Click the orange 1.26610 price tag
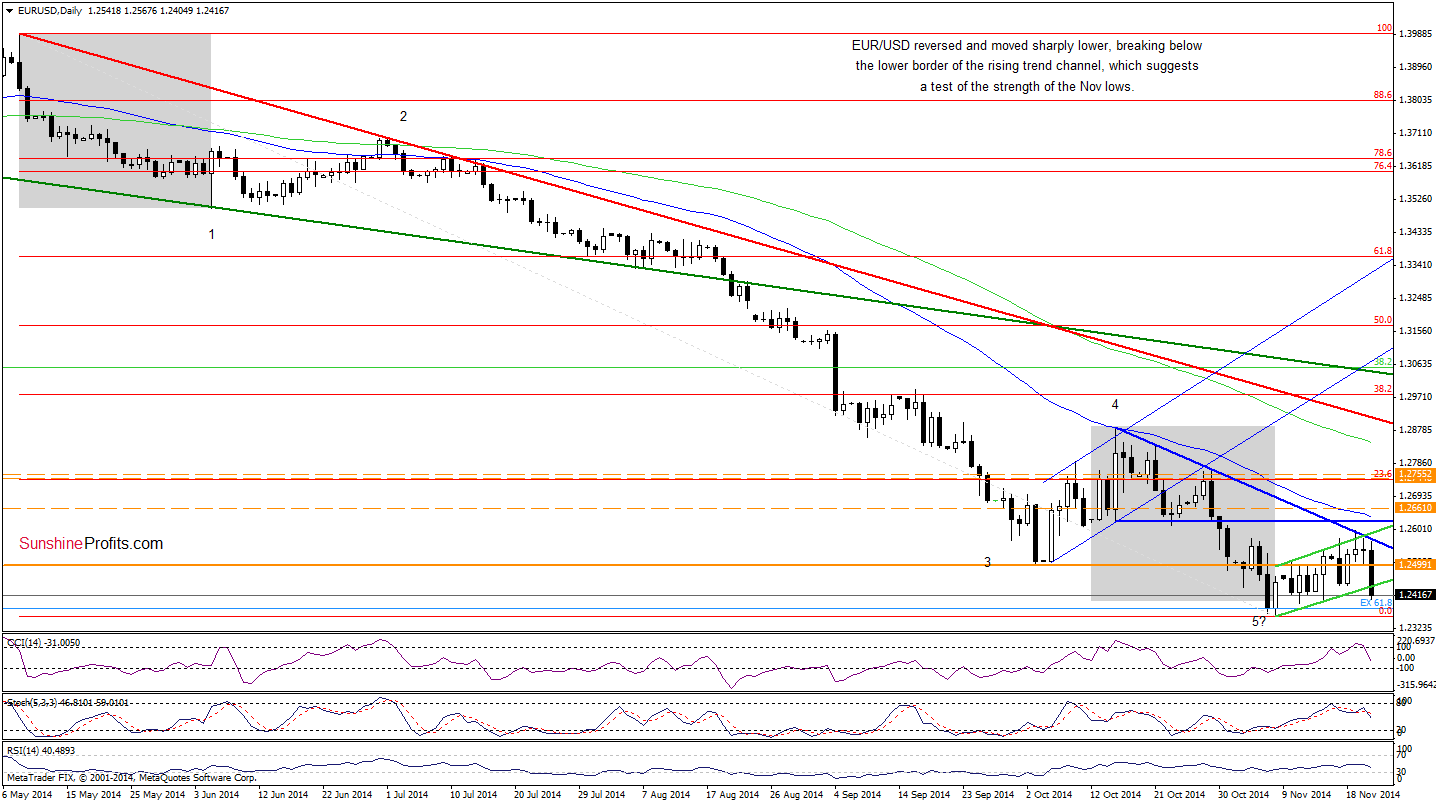The width and height of the screenshot is (1436, 803). point(1416,508)
